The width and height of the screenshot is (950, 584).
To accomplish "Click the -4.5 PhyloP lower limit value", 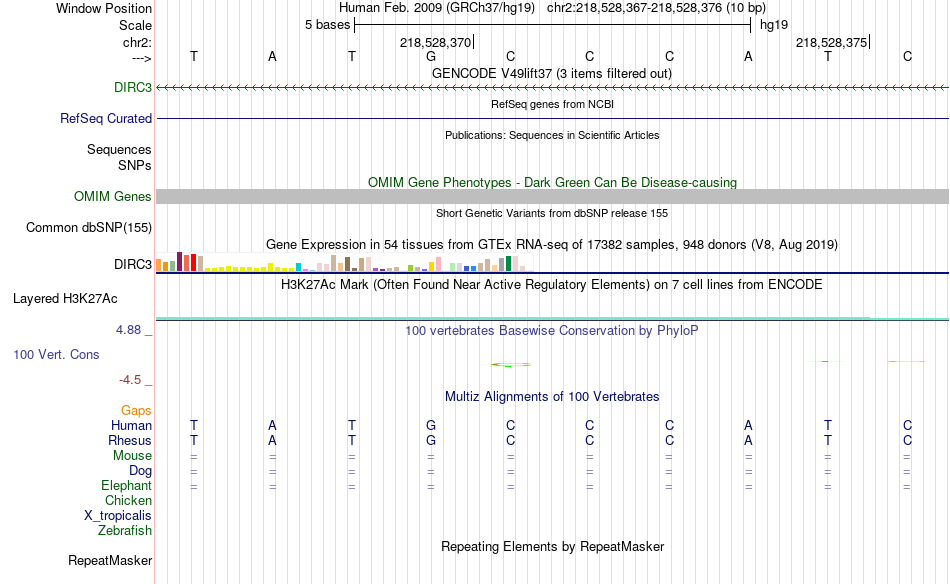I will point(130,380).
